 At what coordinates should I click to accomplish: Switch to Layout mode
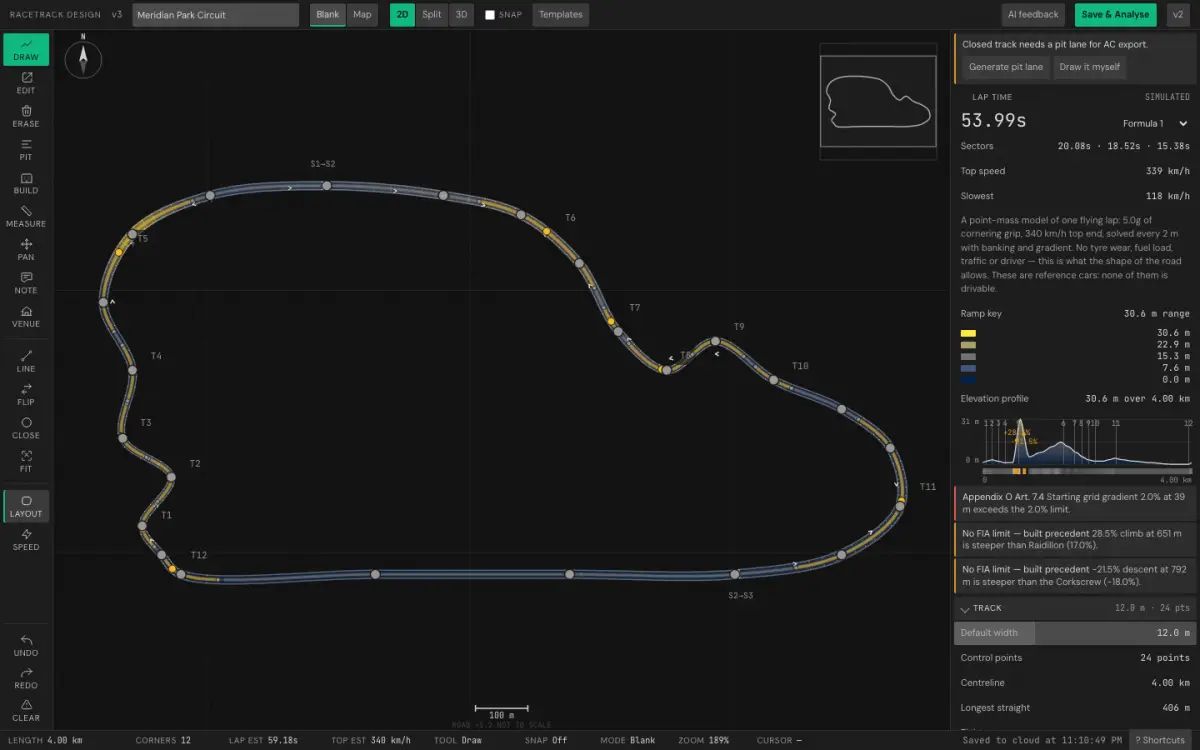click(26, 507)
